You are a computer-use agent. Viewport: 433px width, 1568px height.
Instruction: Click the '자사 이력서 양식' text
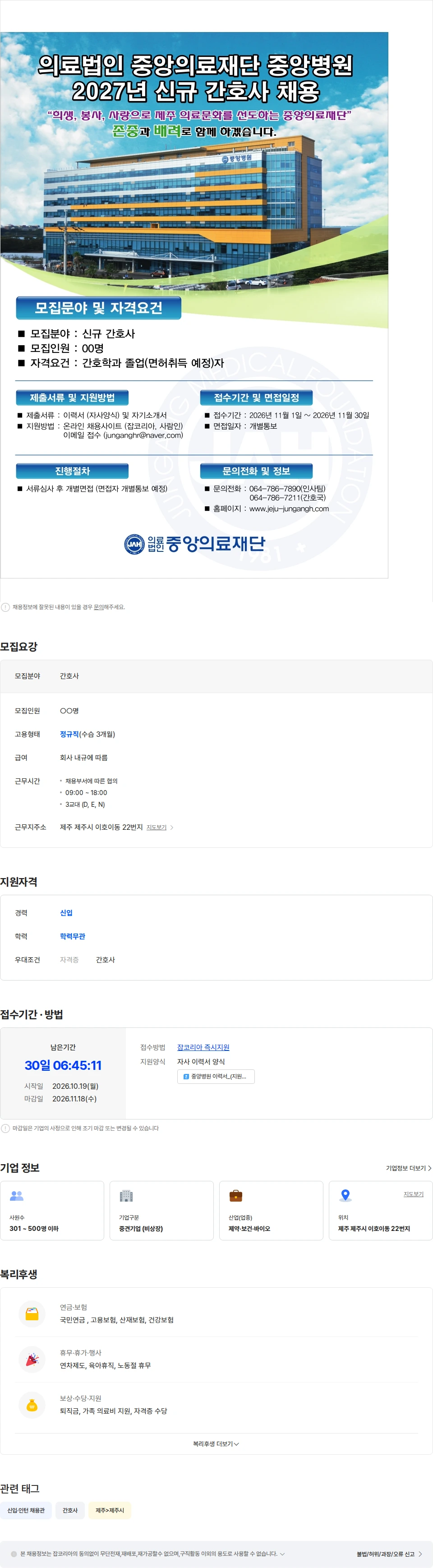[x=201, y=1062]
